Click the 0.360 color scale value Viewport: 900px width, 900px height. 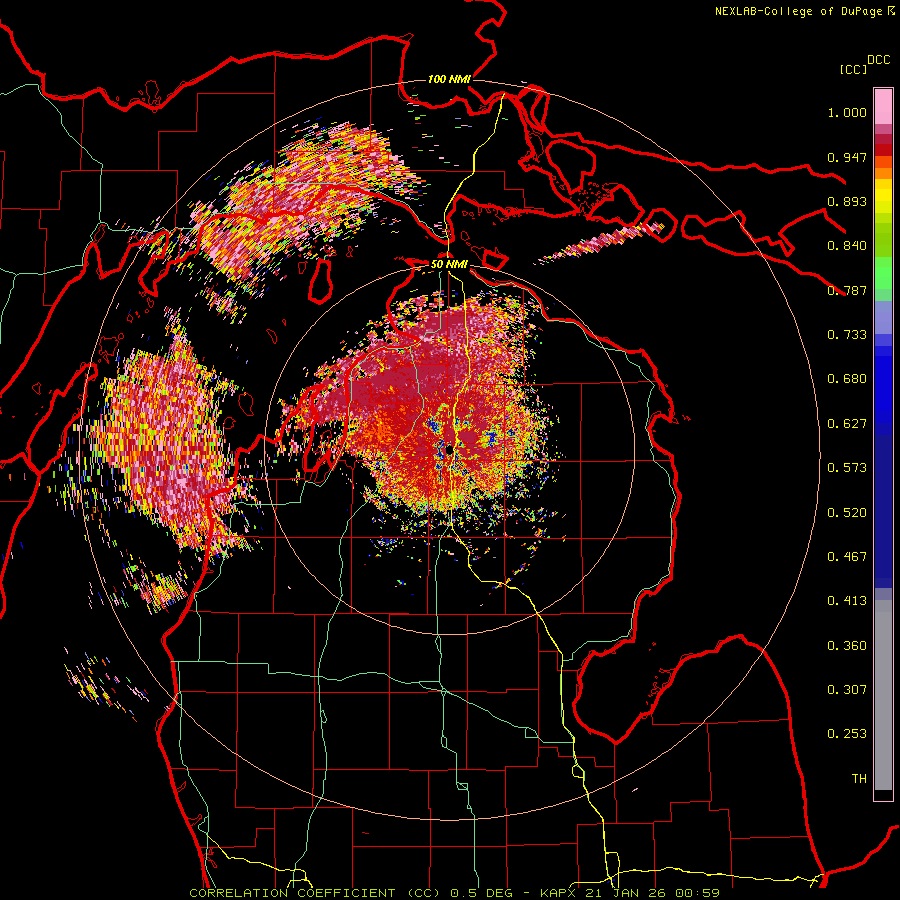coord(847,646)
